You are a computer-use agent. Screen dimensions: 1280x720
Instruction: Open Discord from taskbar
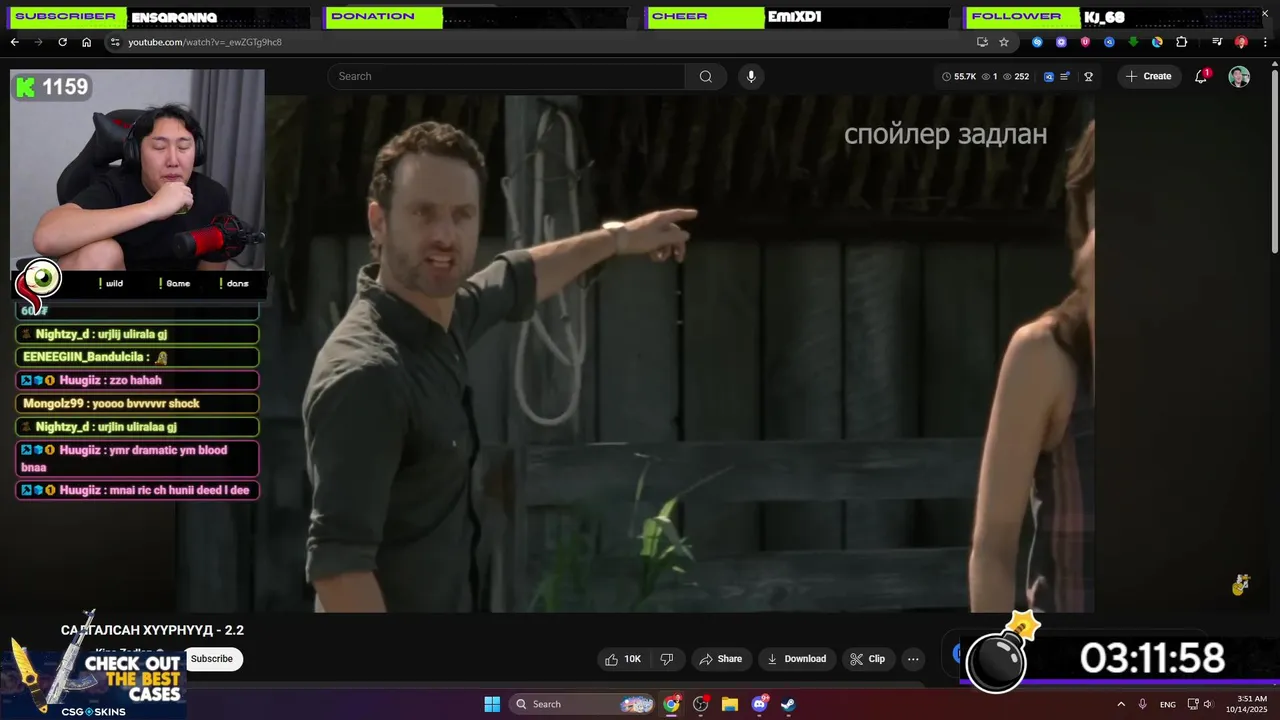pos(759,704)
